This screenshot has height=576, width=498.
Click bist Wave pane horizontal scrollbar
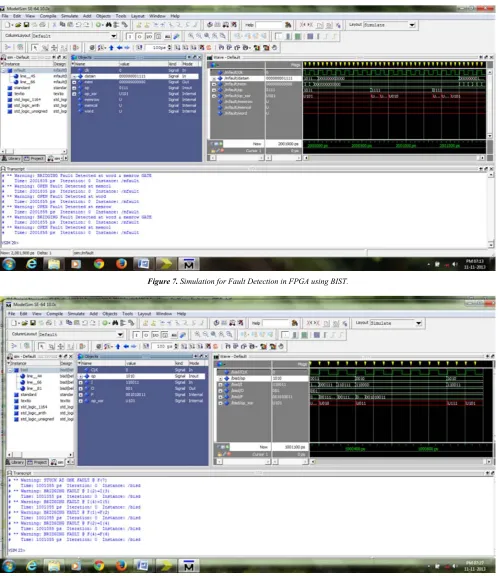(x=401, y=462)
